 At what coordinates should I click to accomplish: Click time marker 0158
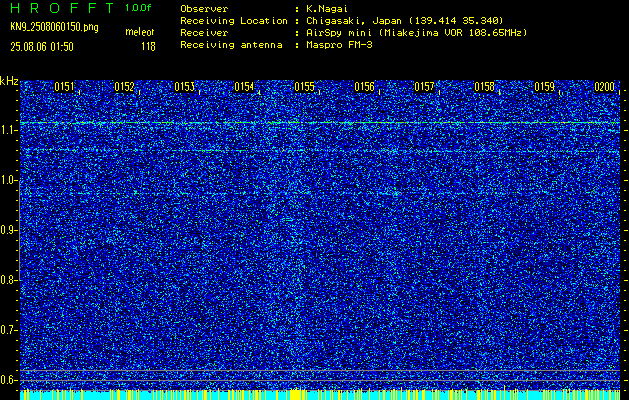(x=485, y=87)
